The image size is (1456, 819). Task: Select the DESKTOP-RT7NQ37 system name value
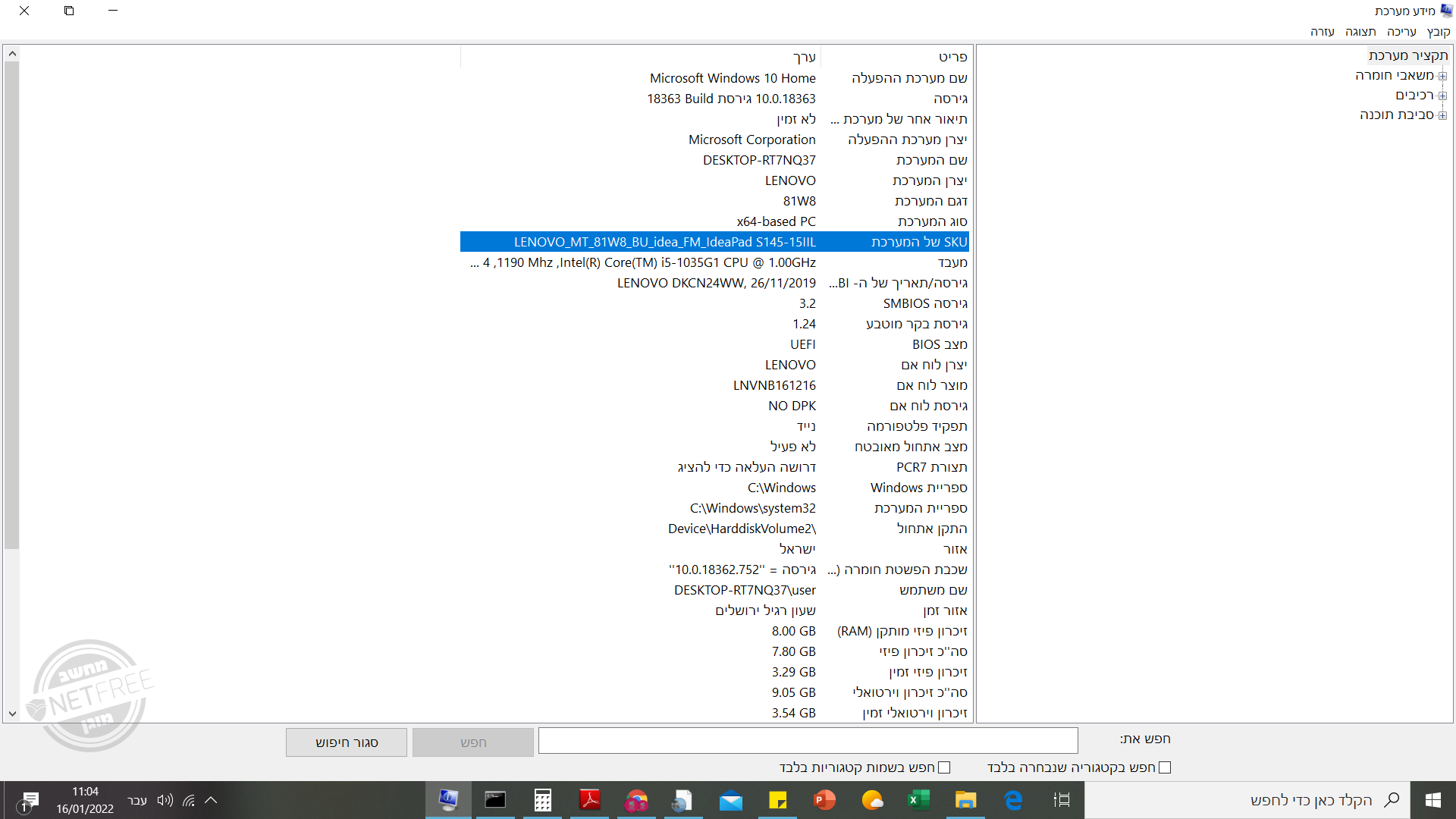759,160
